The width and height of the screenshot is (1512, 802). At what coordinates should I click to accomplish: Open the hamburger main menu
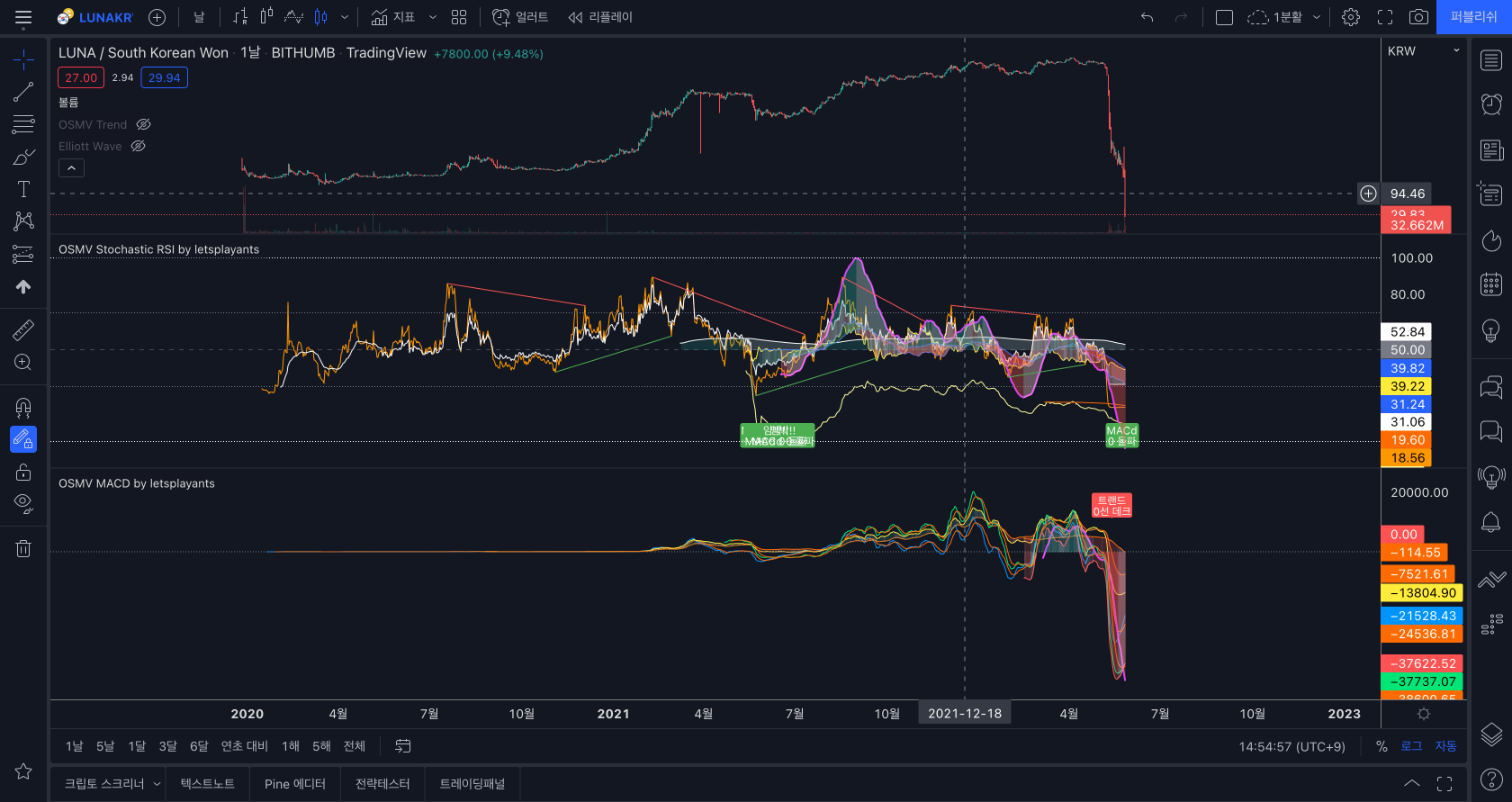[x=23, y=17]
